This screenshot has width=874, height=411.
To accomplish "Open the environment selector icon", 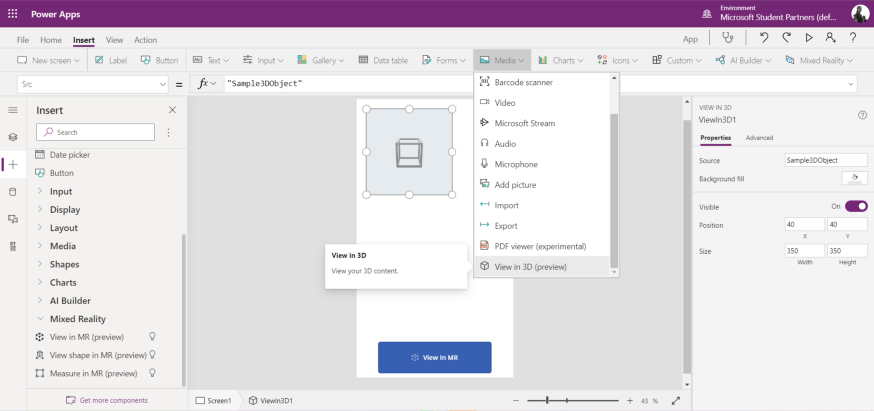I will click(707, 14).
